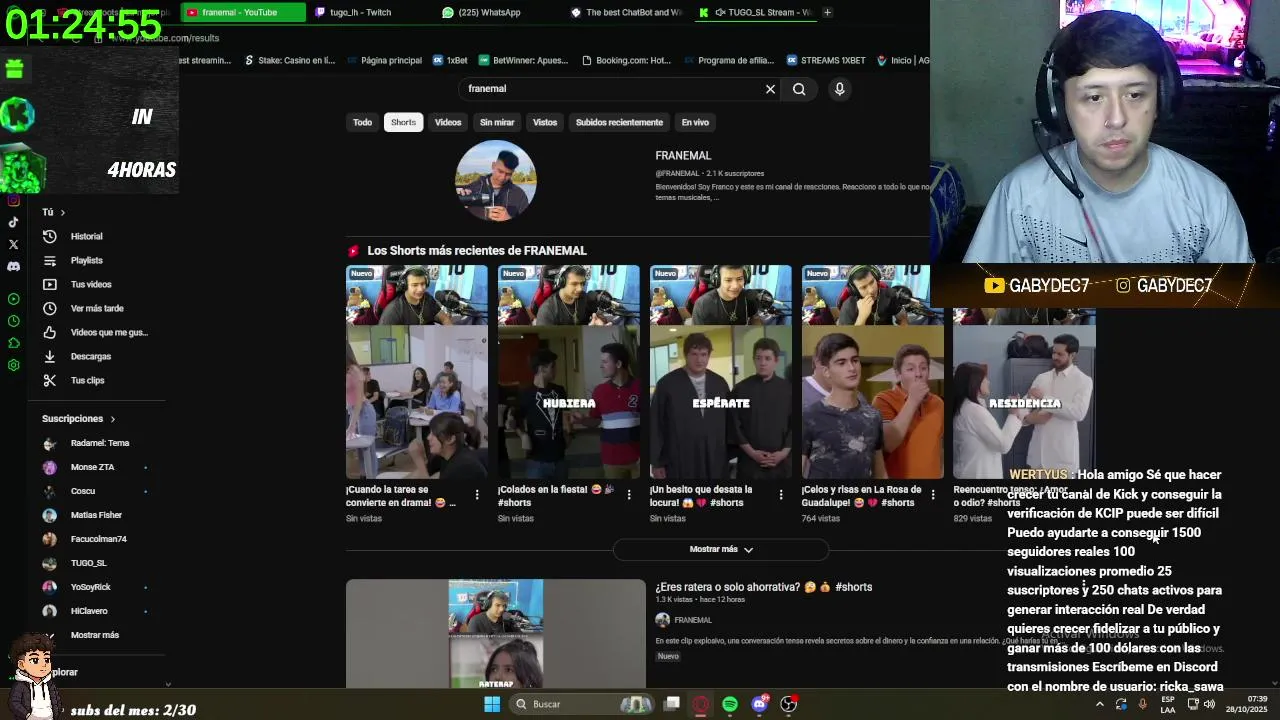Switch to The best ChatBot tab
Screen dimensions: 1280x720
tap(626, 12)
